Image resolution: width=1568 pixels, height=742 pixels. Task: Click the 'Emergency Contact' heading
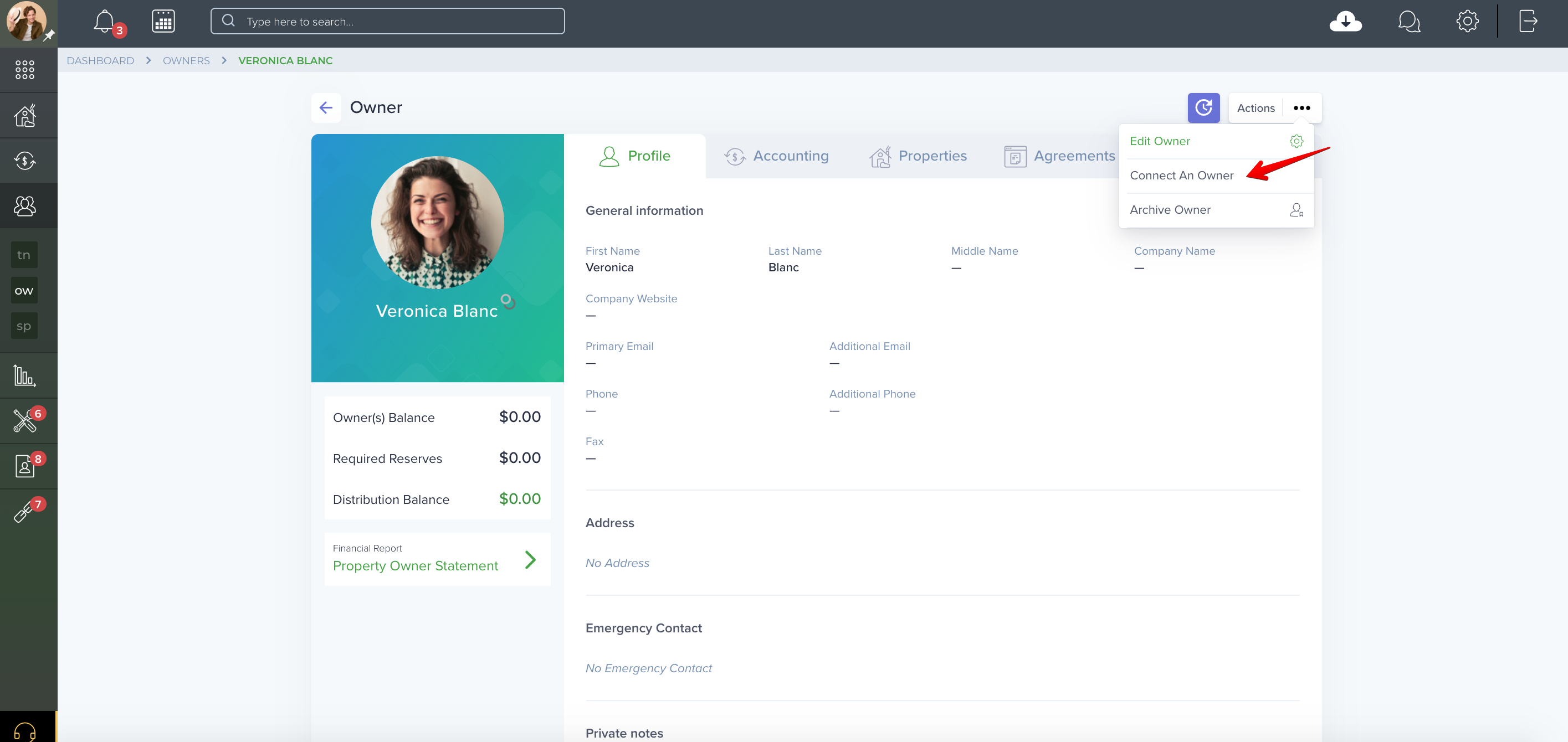[x=643, y=628]
